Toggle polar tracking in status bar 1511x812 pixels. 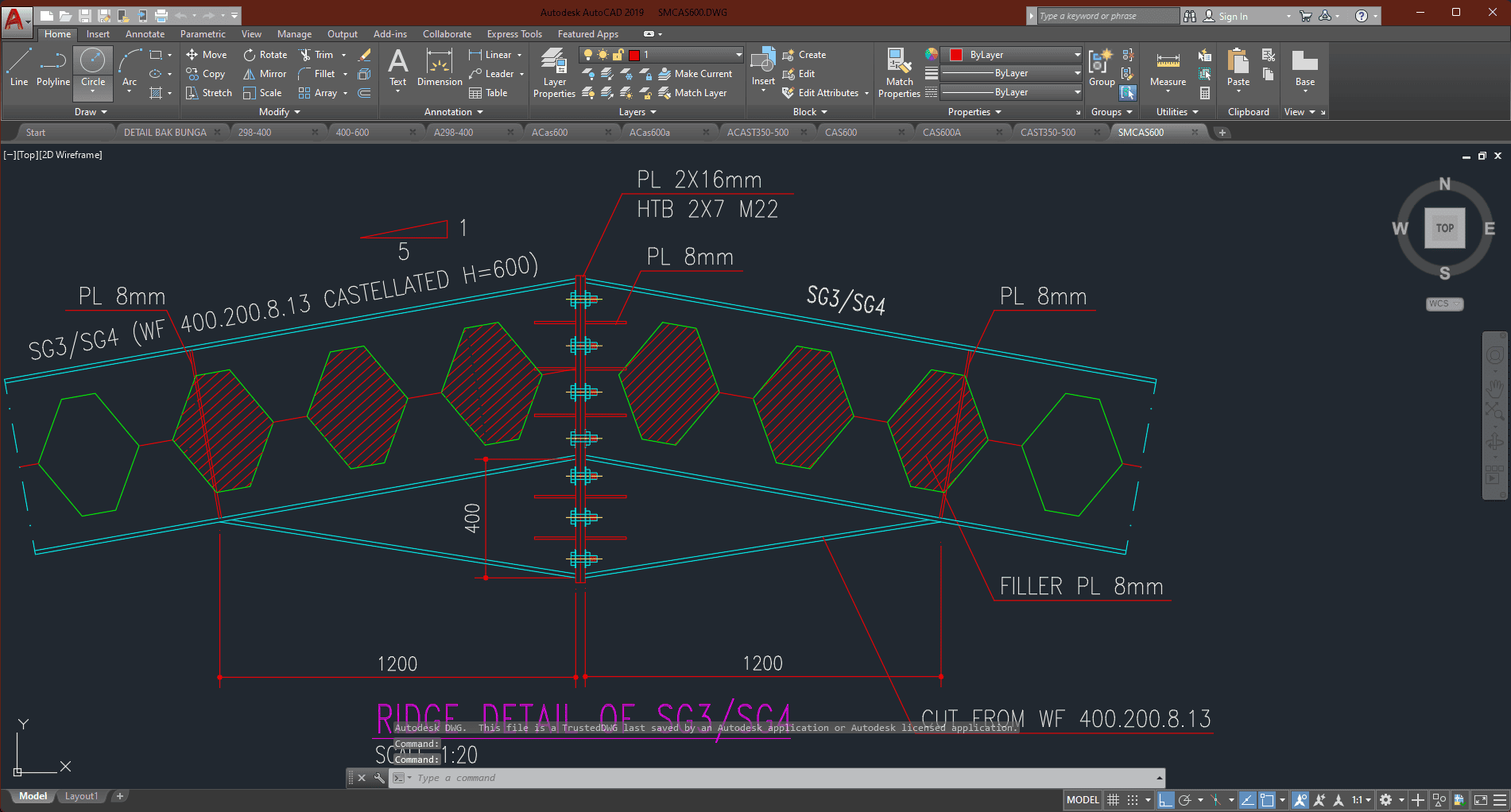coord(1184,800)
